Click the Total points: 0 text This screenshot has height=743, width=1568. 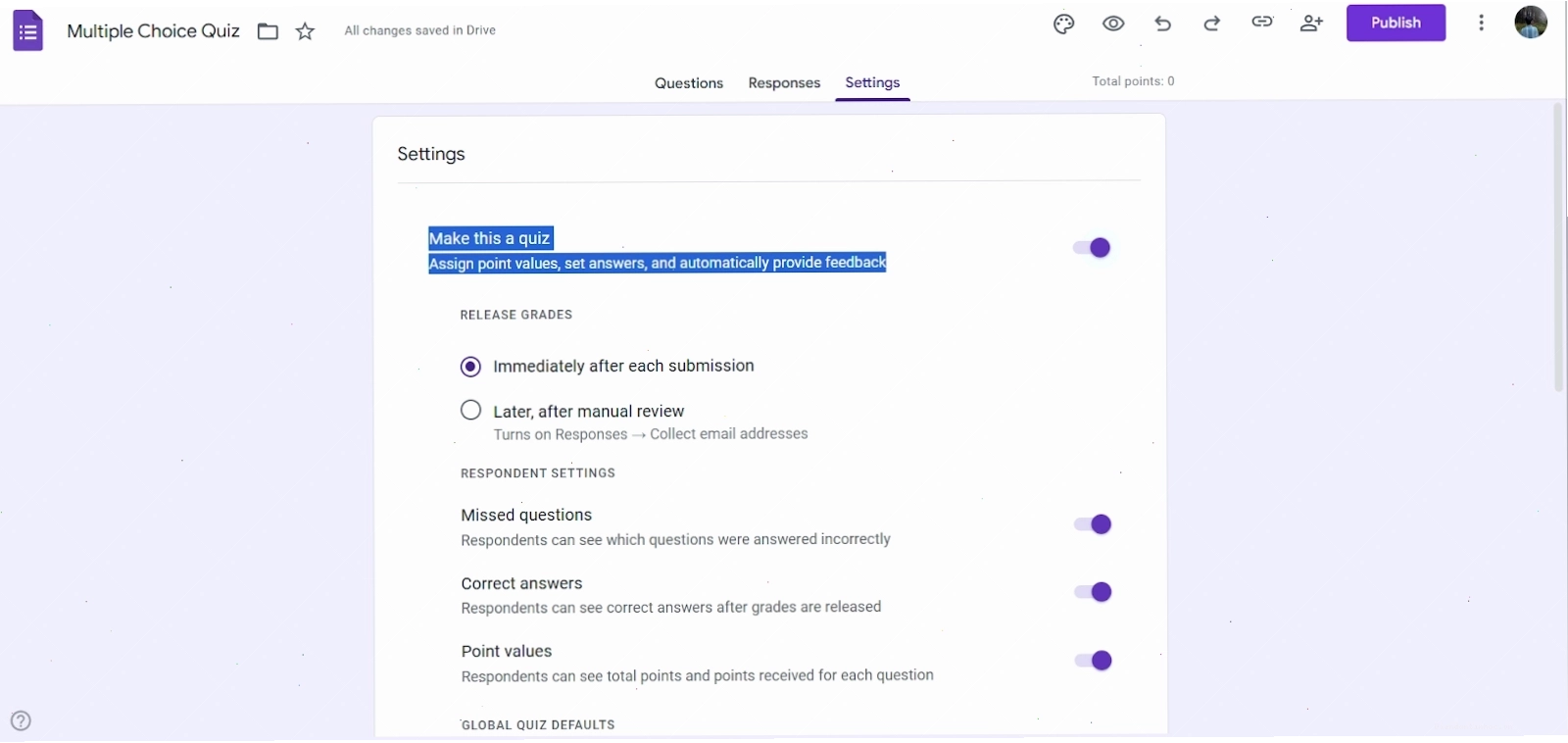pyautogui.click(x=1133, y=81)
